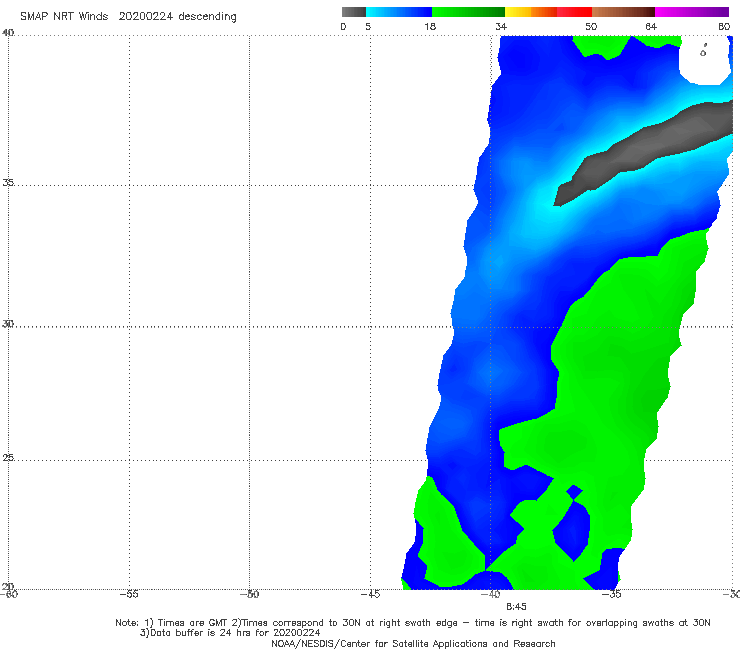Click the gray segment of the color bar

point(353,12)
